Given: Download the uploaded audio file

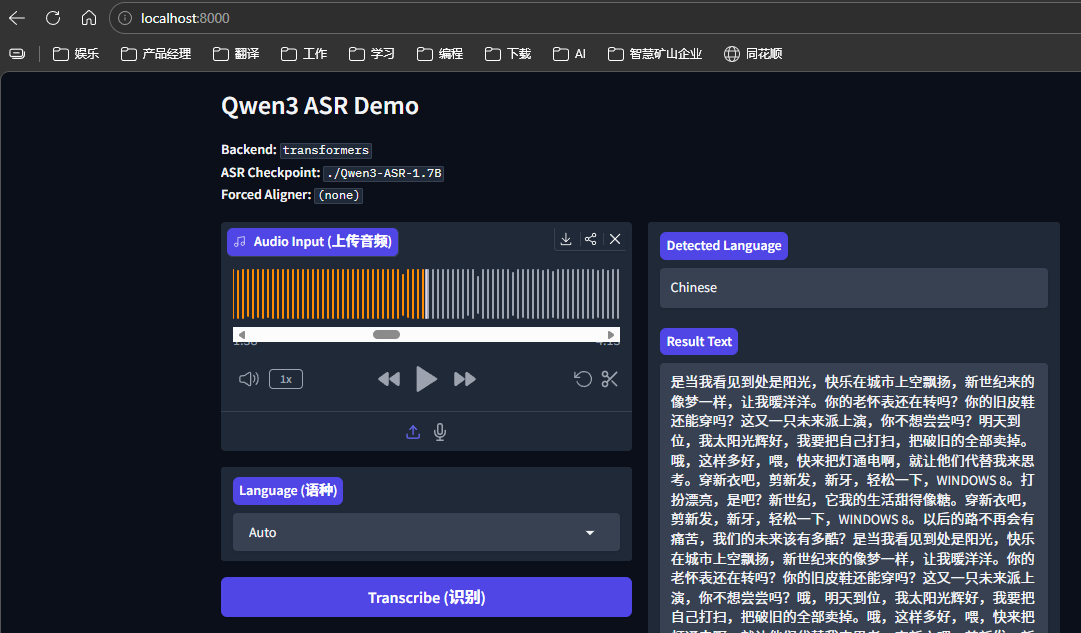Looking at the screenshot, I should 566,239.
